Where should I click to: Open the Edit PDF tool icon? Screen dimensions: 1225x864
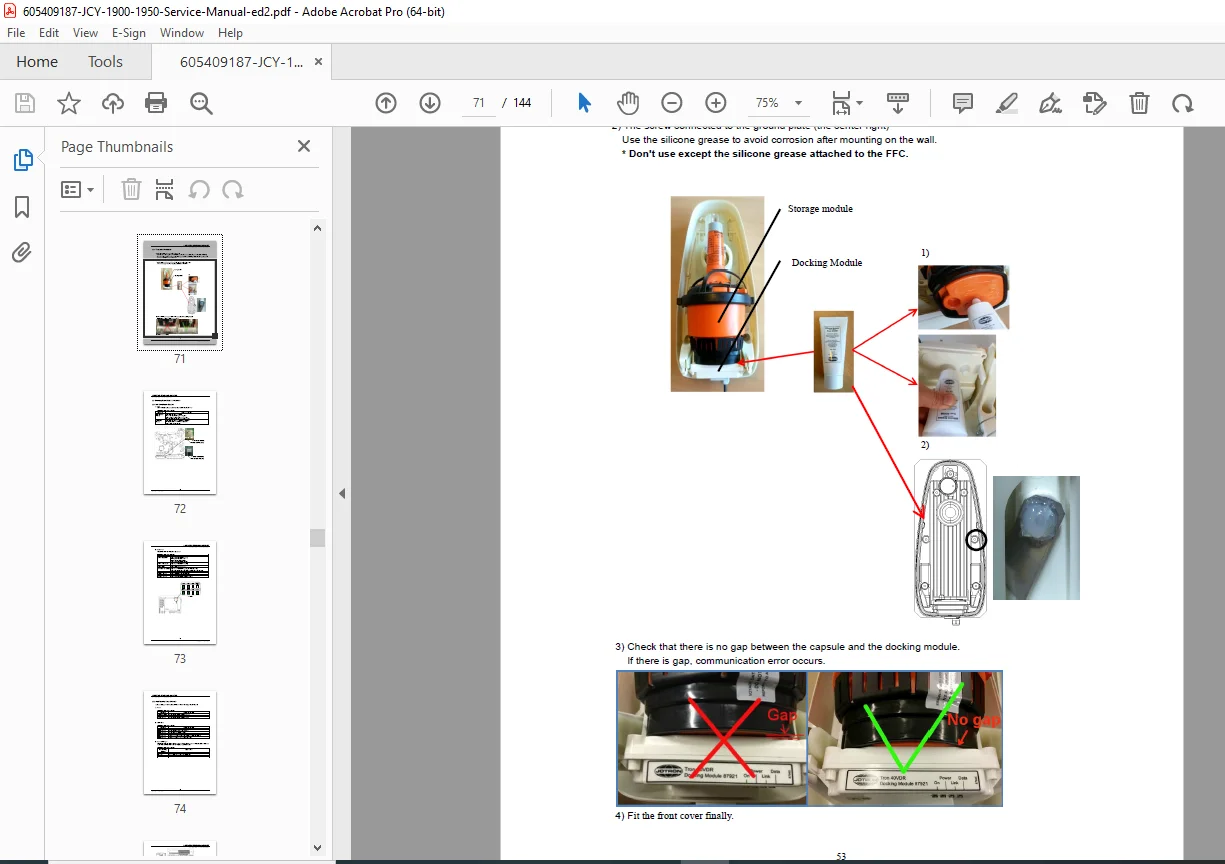(x=1095, y=103)
